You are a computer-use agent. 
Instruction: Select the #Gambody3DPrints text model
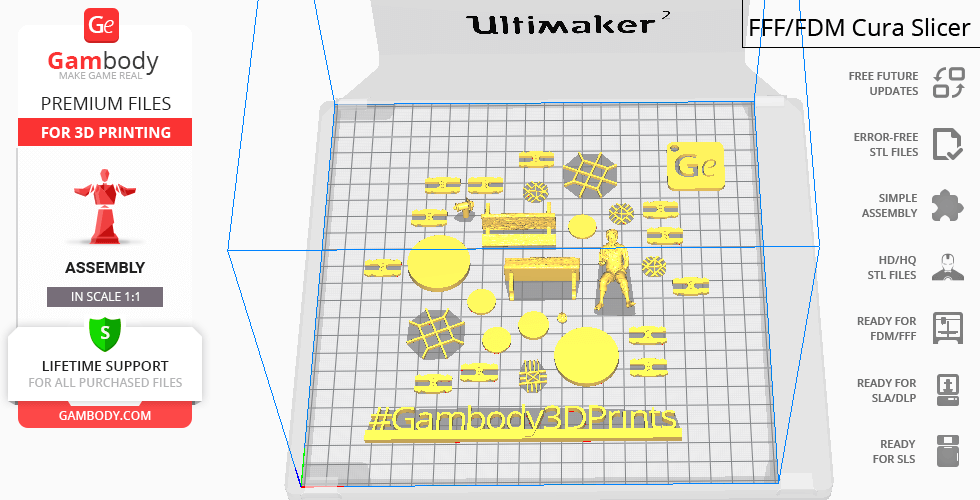(x=524, y=421)
